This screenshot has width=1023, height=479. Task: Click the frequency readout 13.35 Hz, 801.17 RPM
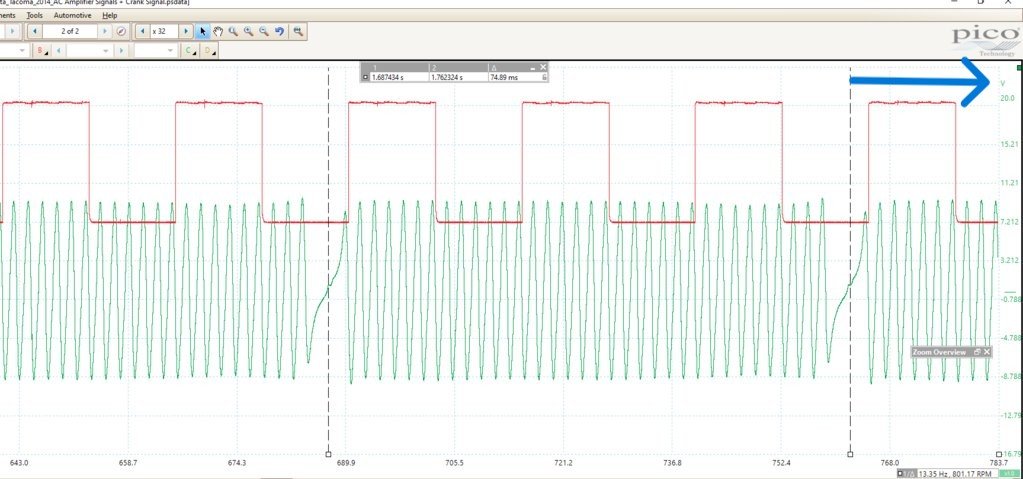point(947,474)
